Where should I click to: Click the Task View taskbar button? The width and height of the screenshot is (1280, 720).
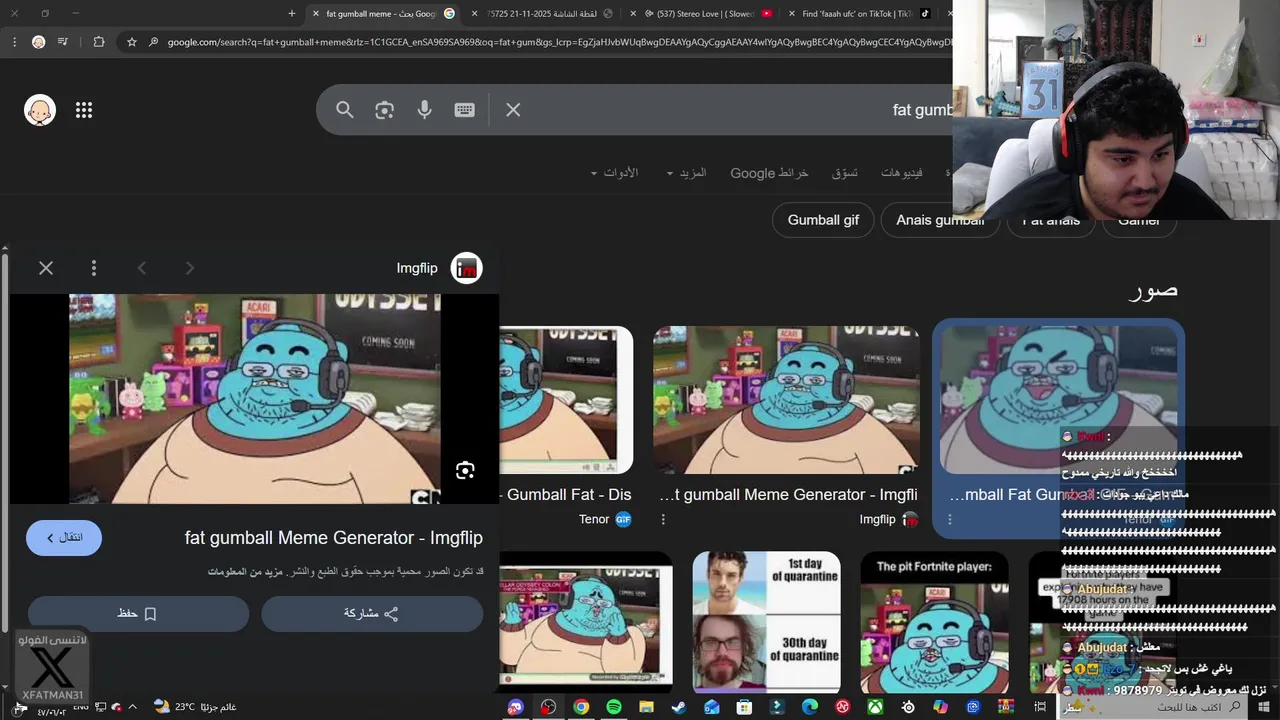tap(1040, 707)
